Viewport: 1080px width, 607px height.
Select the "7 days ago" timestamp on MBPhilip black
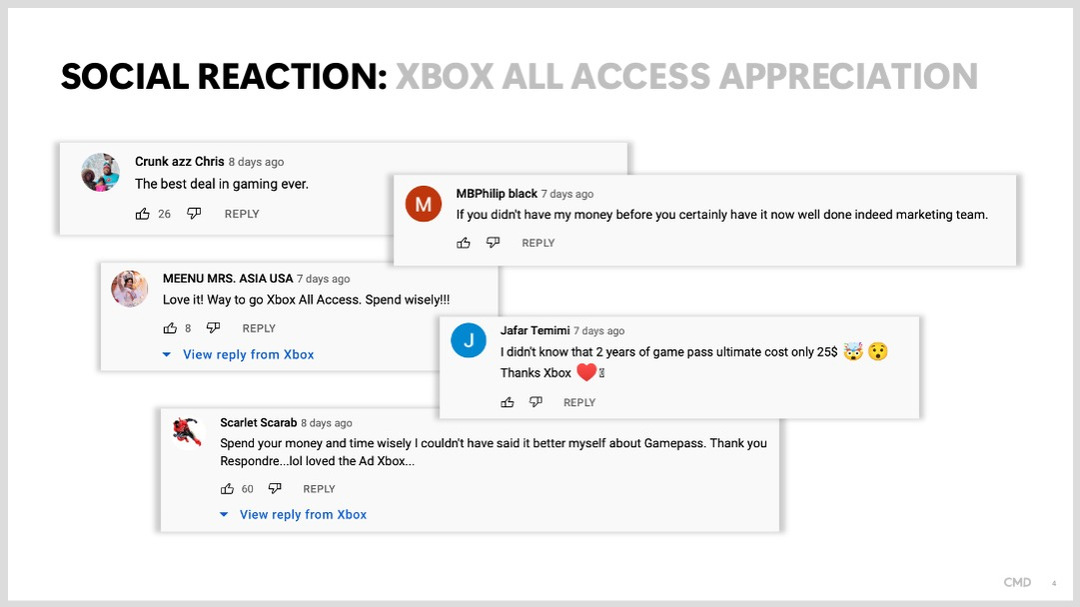click(567, 194)
